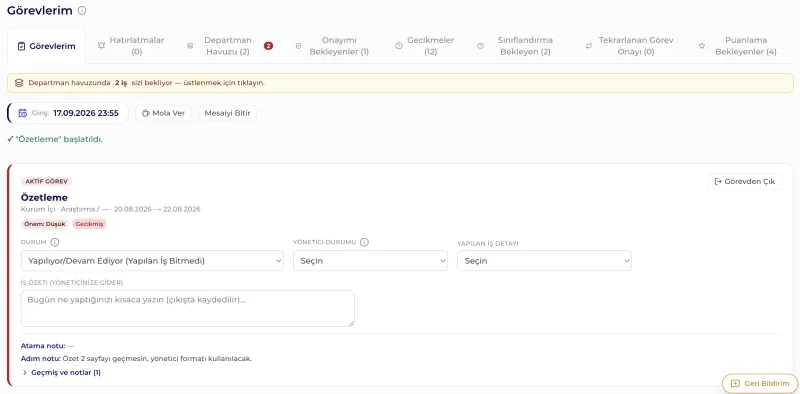Click into the İş Özeti text area
Screen dimensions: 800x394
188,308
